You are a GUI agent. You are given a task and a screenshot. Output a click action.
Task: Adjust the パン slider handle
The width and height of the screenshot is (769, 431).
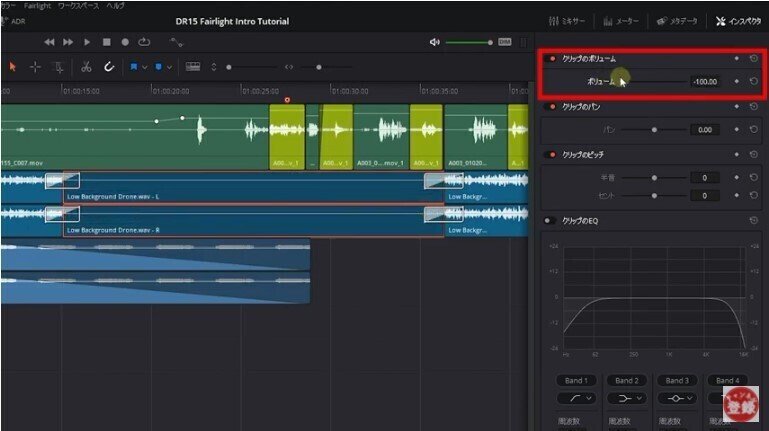click(654, 130)
